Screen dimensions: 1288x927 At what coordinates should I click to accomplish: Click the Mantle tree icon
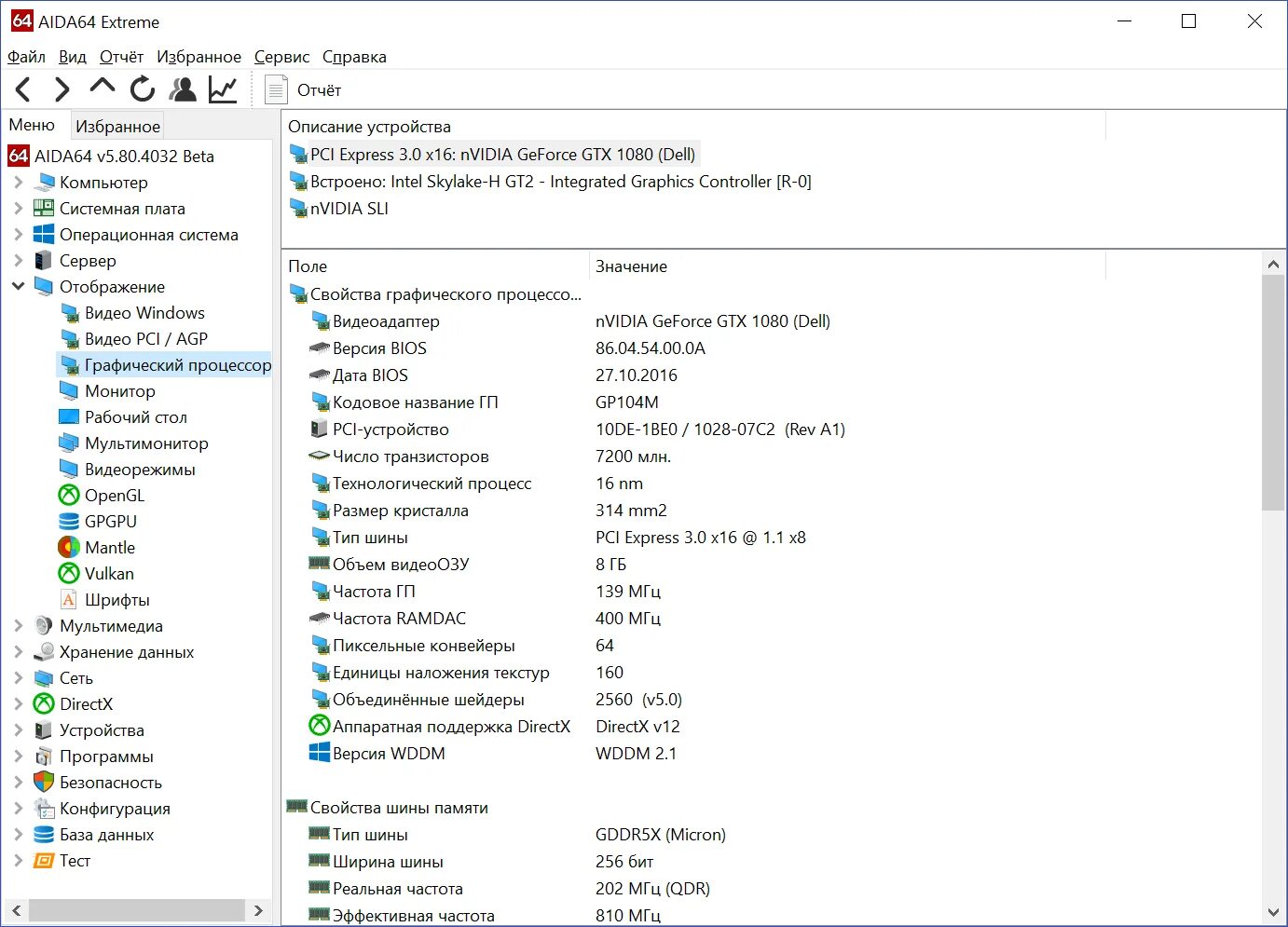point(69,548)
